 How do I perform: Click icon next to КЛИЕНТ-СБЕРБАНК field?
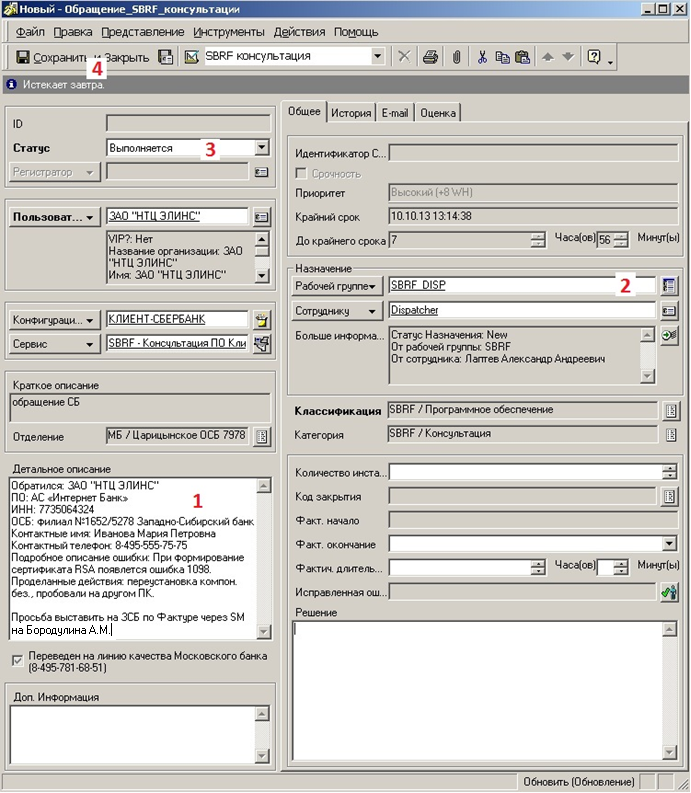tap(262, 320)
